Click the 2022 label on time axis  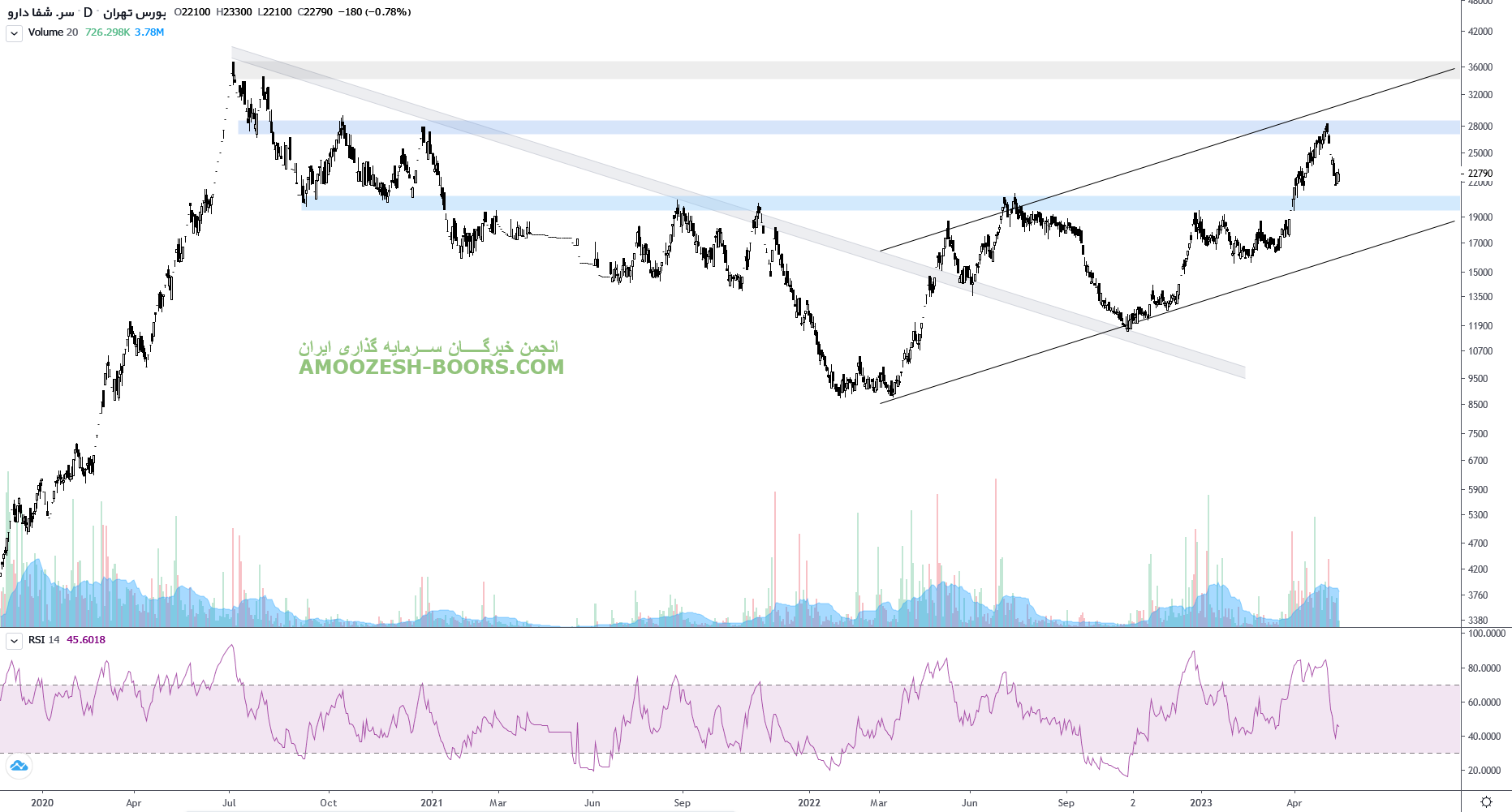click(x=809, y=803)
